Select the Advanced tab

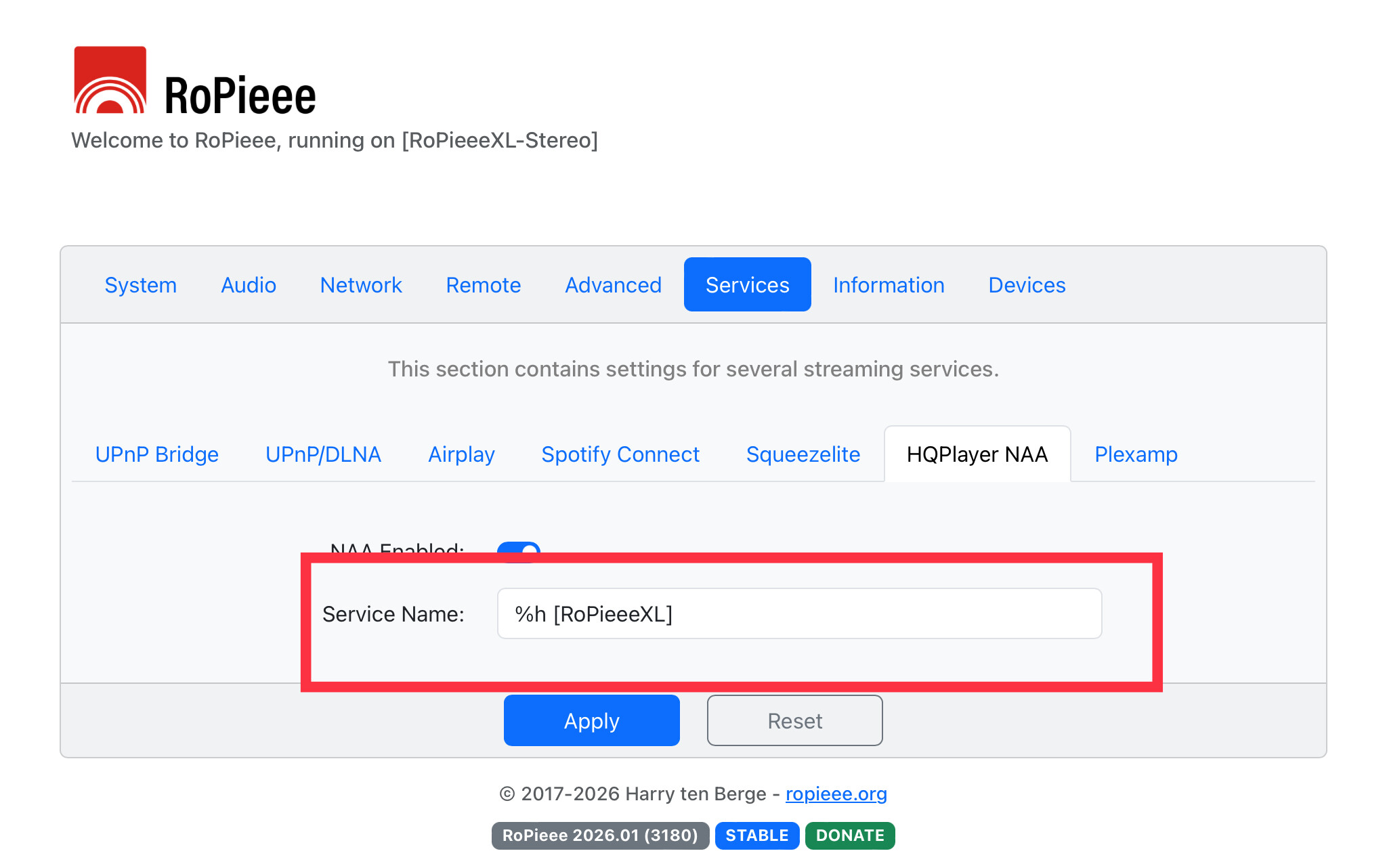(x=613, y=285)
